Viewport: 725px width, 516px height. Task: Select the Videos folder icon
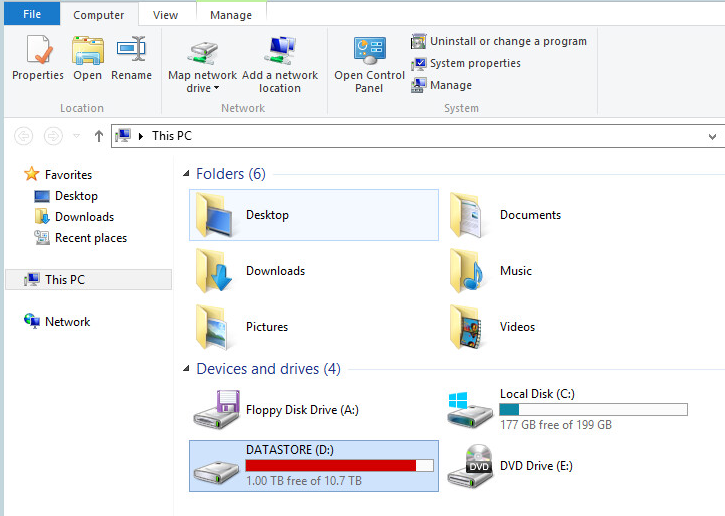point(467,327)
